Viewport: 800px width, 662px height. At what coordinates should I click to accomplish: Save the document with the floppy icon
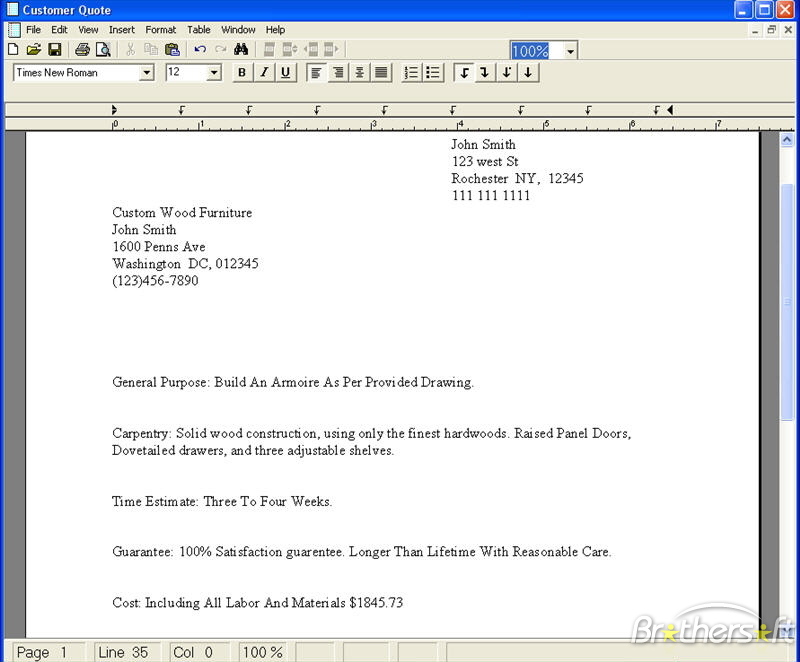pyautogui.click(x=55, y=49)
